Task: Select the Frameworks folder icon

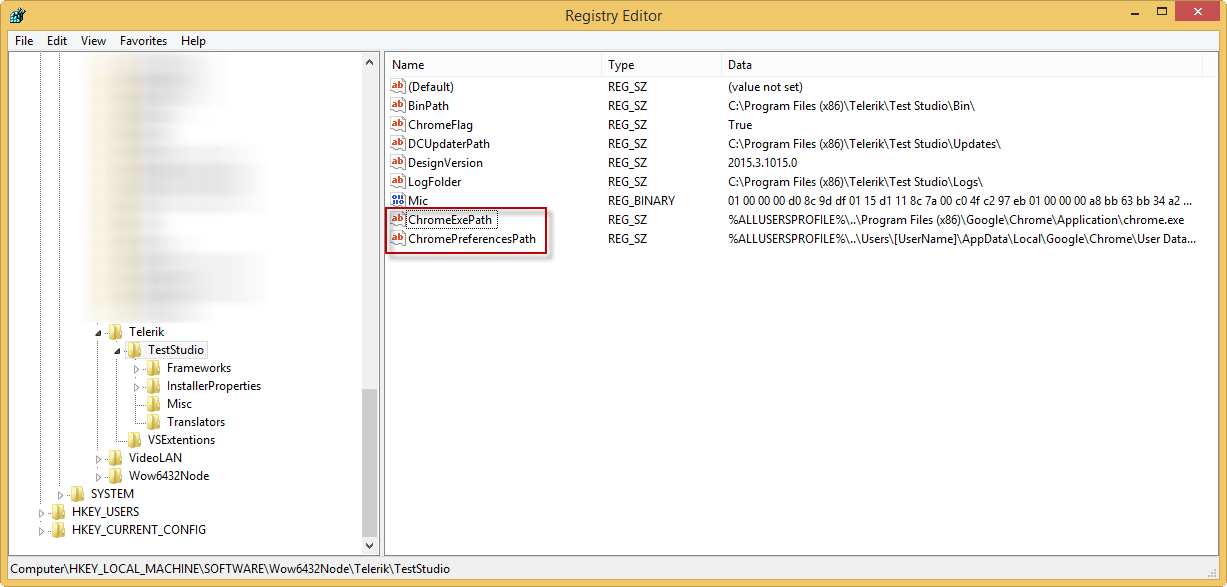Action: point(154,368)
